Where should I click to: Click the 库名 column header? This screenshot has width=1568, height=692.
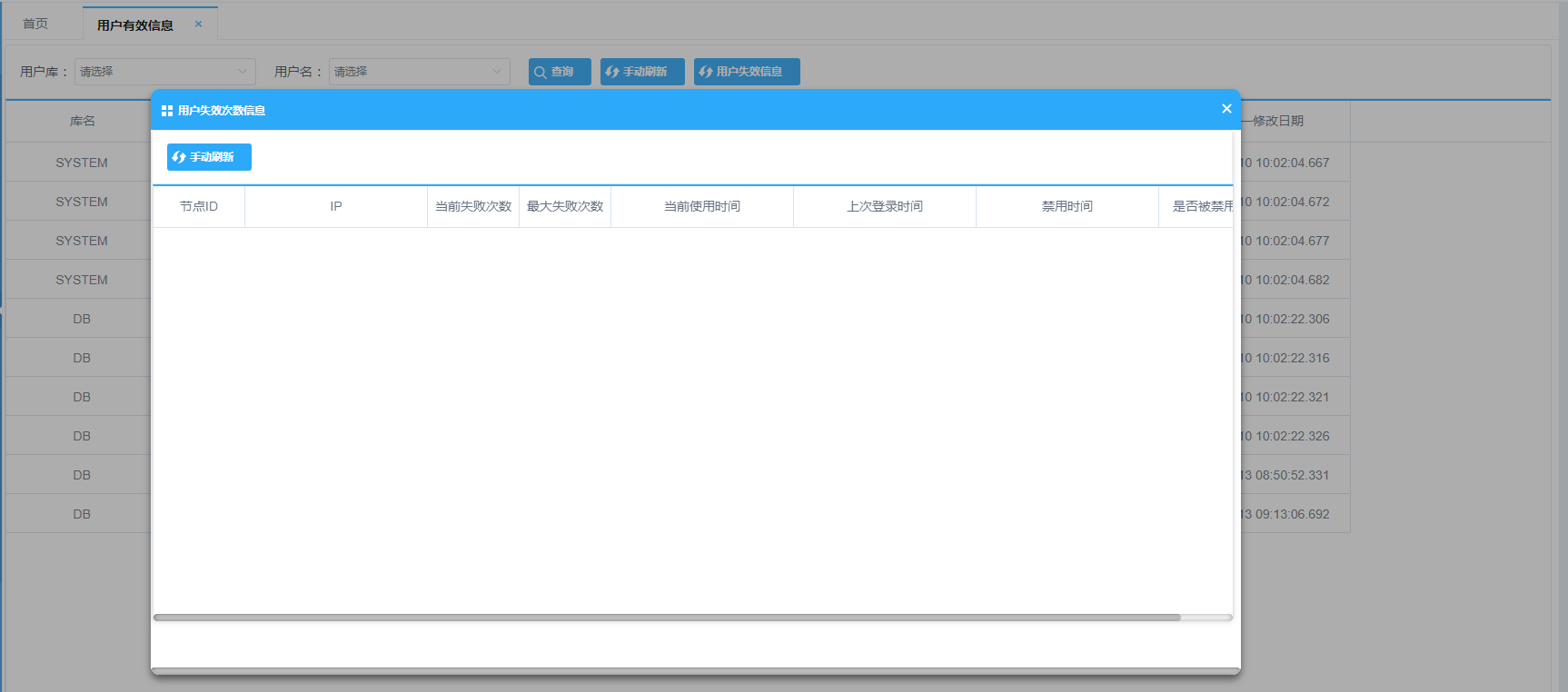[x=82, y=121]
